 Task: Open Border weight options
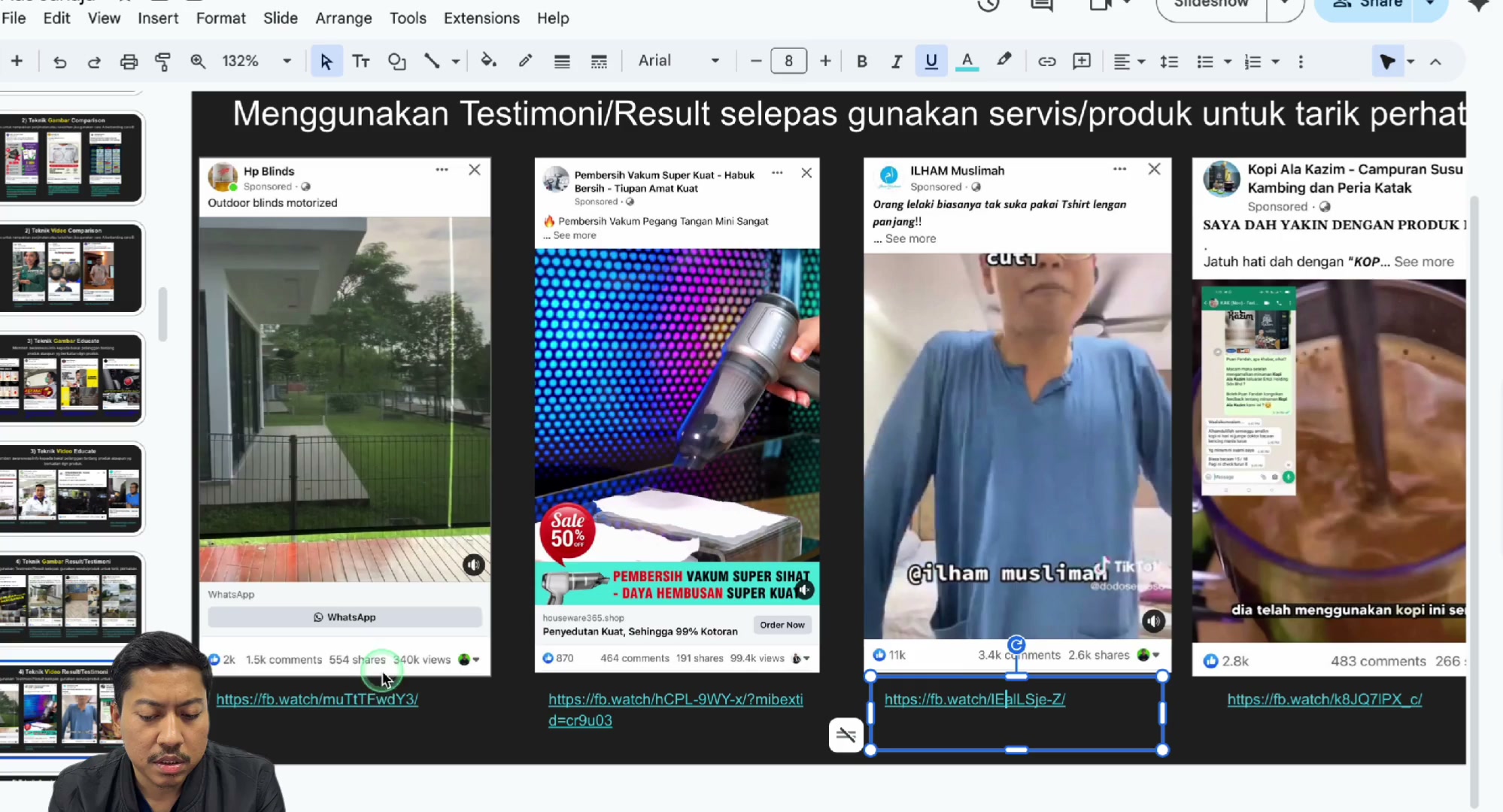(x=562, y=62)
